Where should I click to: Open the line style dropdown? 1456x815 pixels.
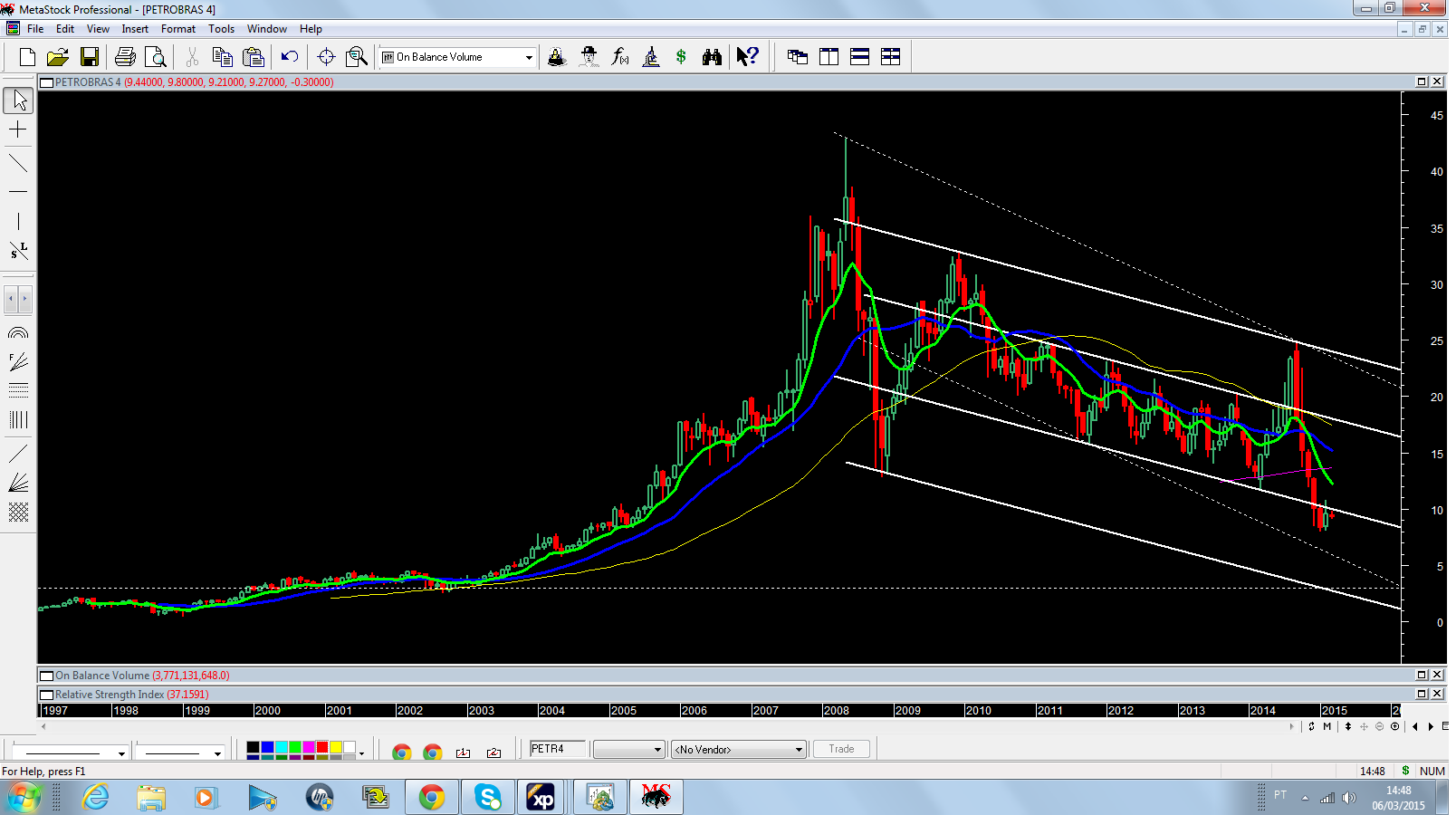click(x=121, y=753)
